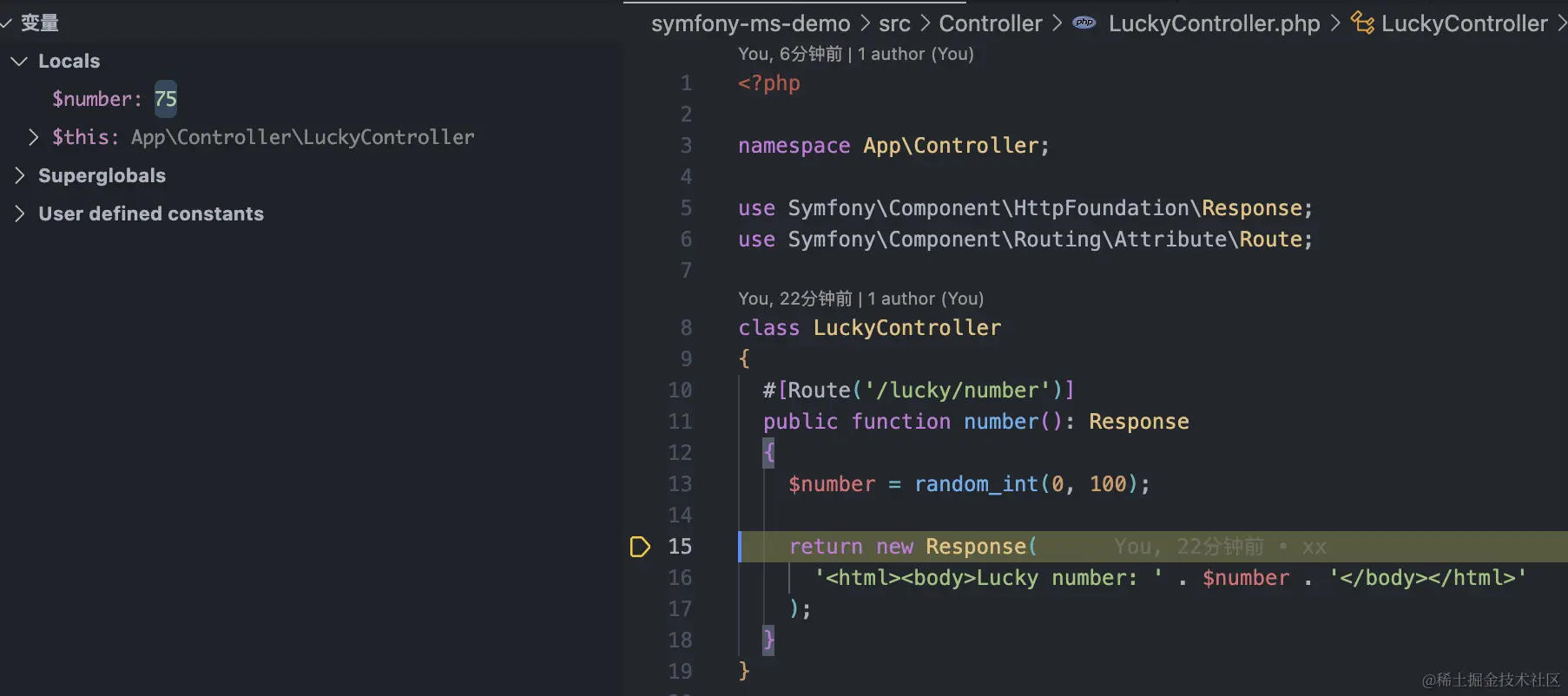Image resolution: width=1568 pixels, height=696 pixels.
Task: Click the #[Route('/lucky/number')] attribute
Action: click(919, 391)
